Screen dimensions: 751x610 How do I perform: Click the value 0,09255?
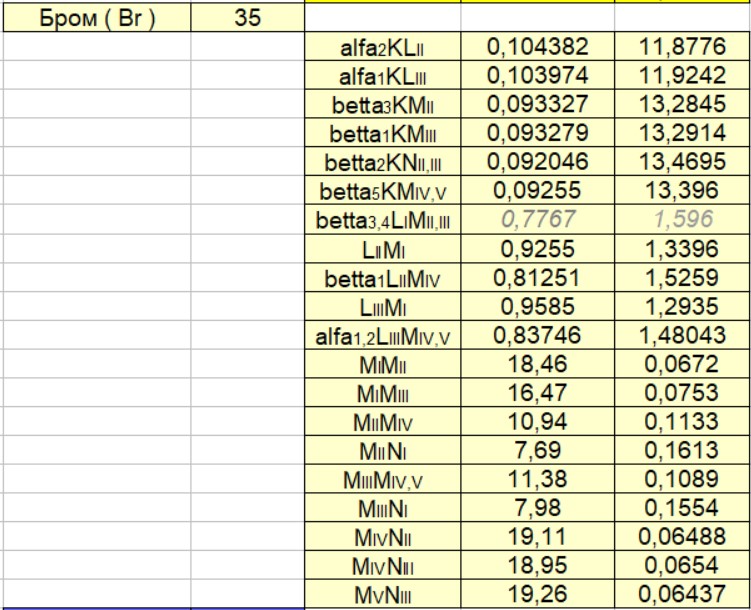point(537,191)
